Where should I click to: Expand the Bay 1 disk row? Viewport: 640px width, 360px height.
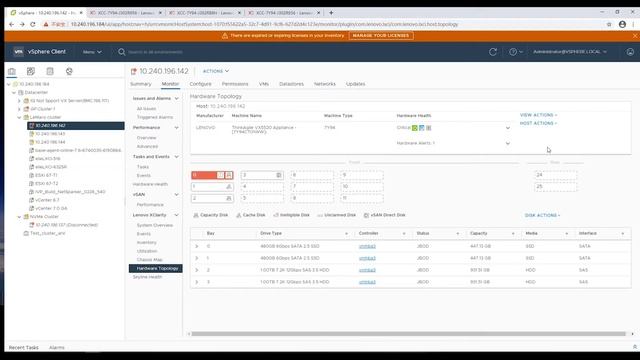coord(196,258)
